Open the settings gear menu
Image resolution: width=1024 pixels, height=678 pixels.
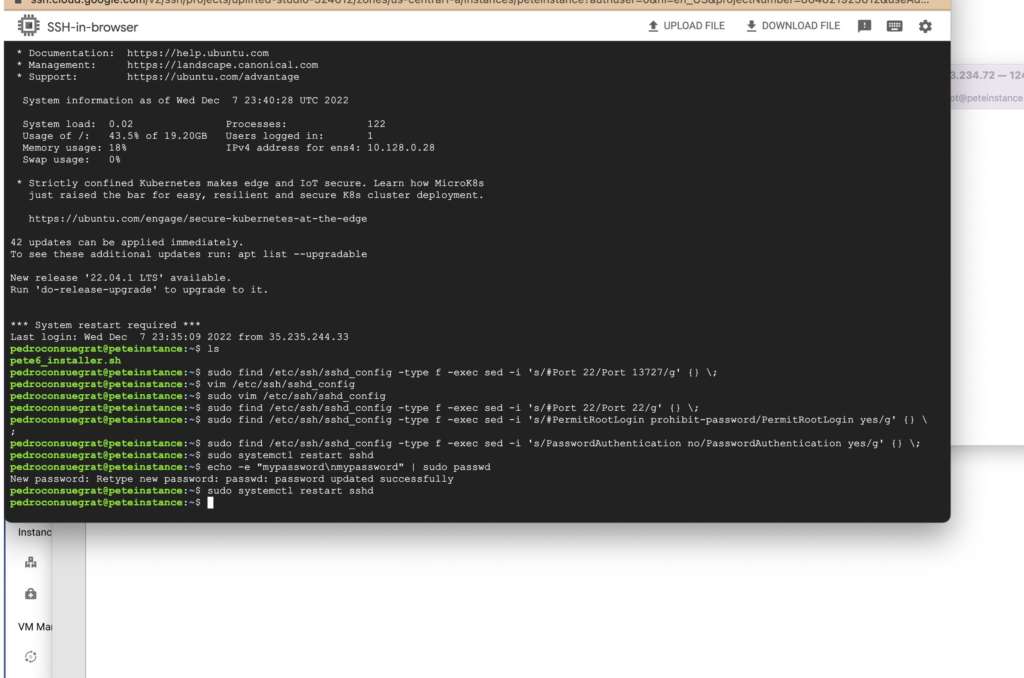pos(925,26)
